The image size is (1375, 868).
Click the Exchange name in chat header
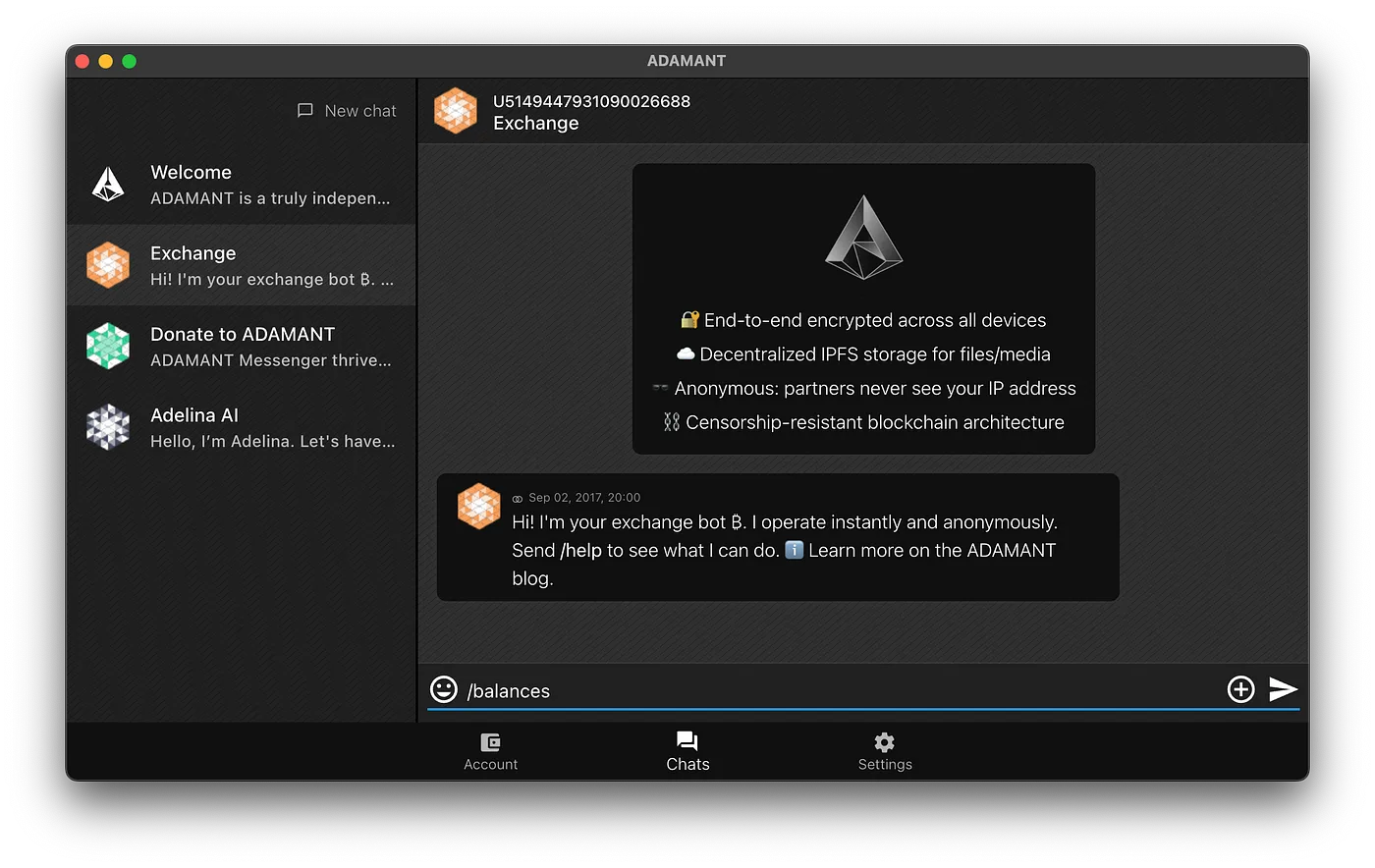[x=536, y=123]
